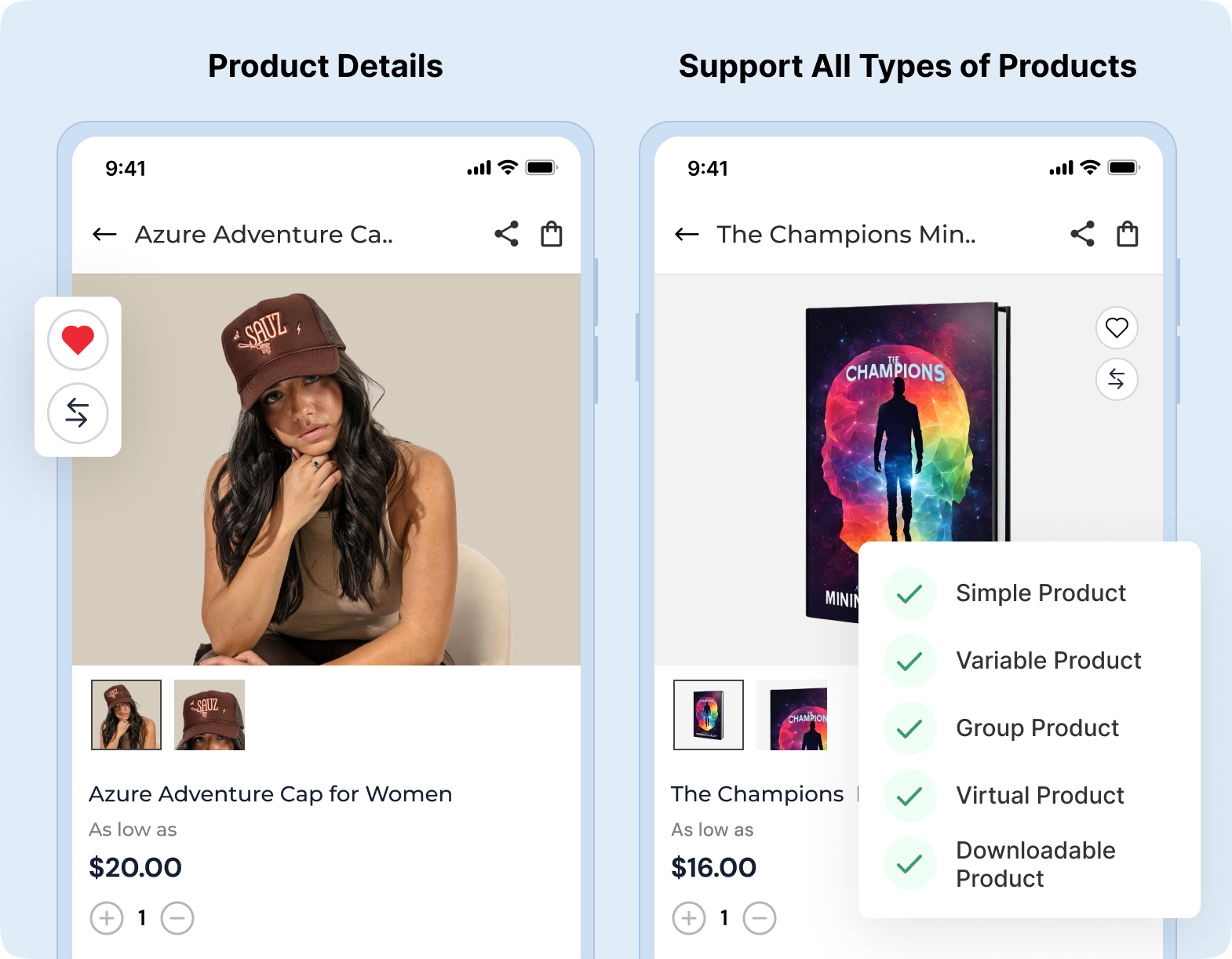This screenshot has width=1232, height=959.
Task: Click compare icon on Champions book image
Action: [x=1117, y=380]
